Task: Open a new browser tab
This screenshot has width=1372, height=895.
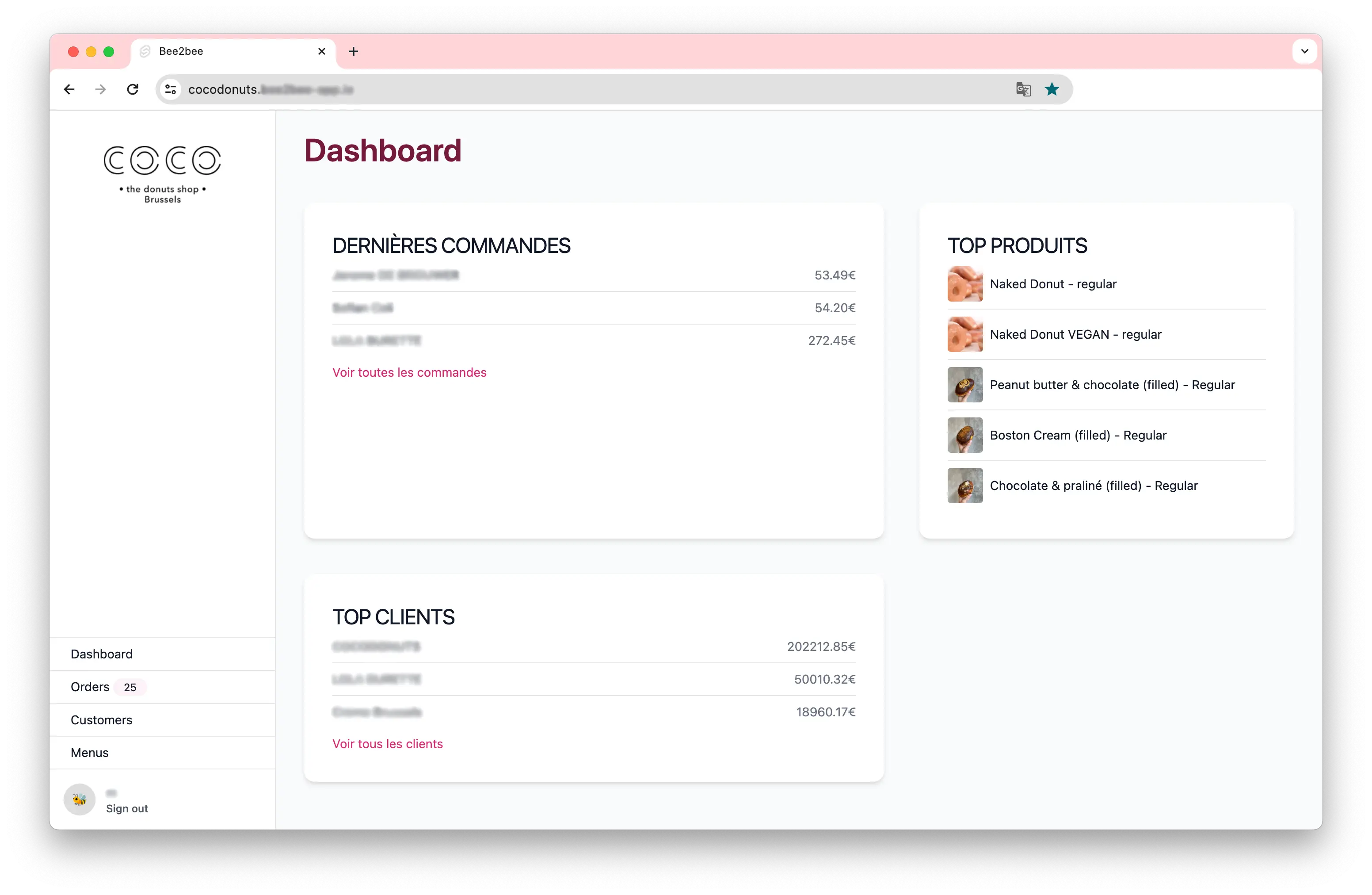Action: (x=353, y=51)
